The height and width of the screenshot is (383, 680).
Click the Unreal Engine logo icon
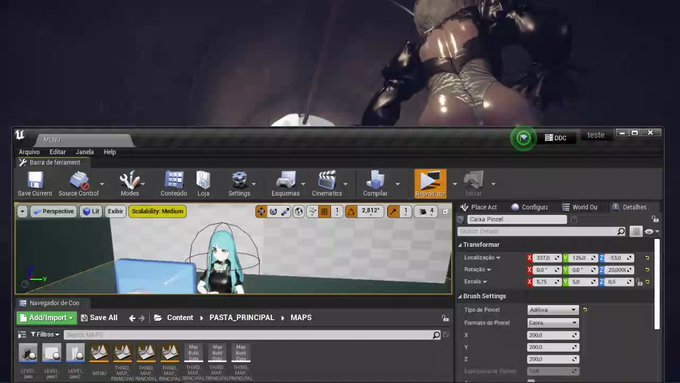[x=20, y=135]
